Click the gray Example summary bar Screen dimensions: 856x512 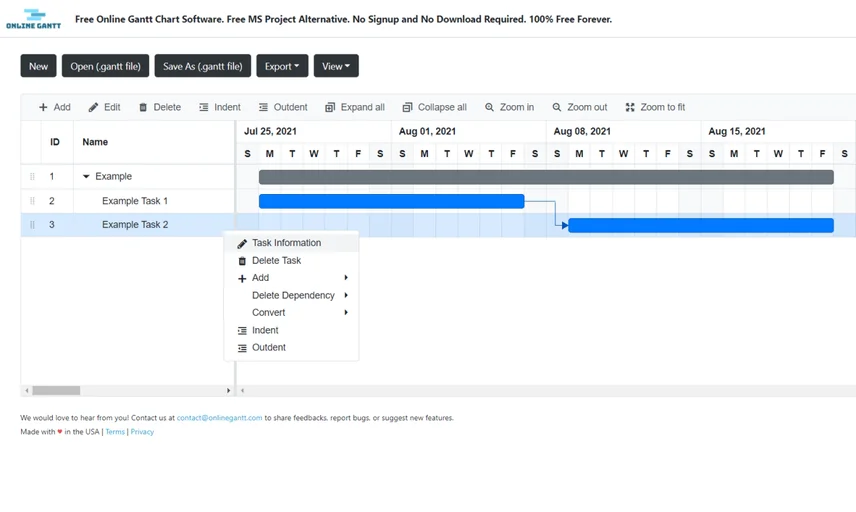click(x=546, y=177)
